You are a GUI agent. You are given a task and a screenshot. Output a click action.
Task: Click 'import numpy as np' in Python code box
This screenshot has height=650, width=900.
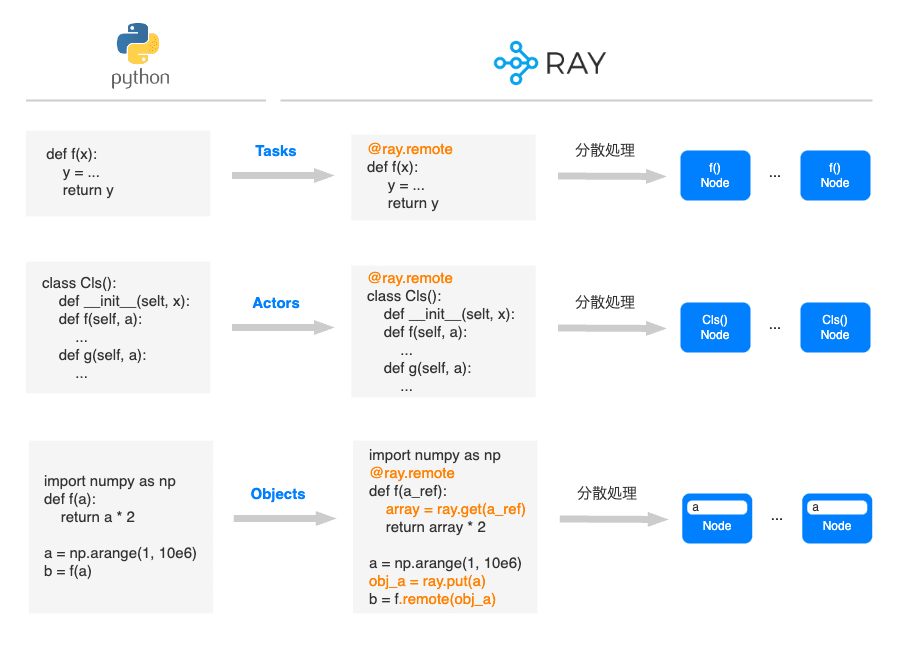[x=110, y=481]
